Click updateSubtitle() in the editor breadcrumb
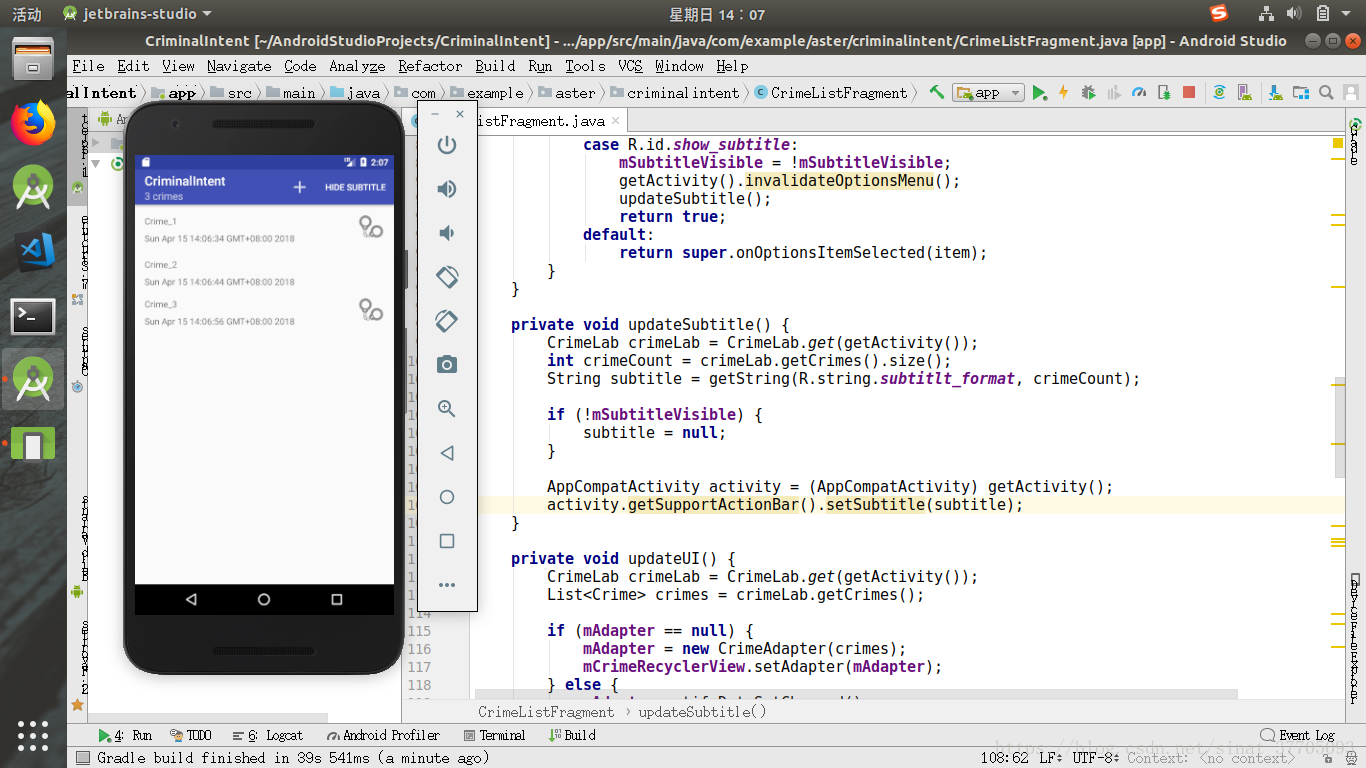The image size is (1366, 768). pos(702,712)
